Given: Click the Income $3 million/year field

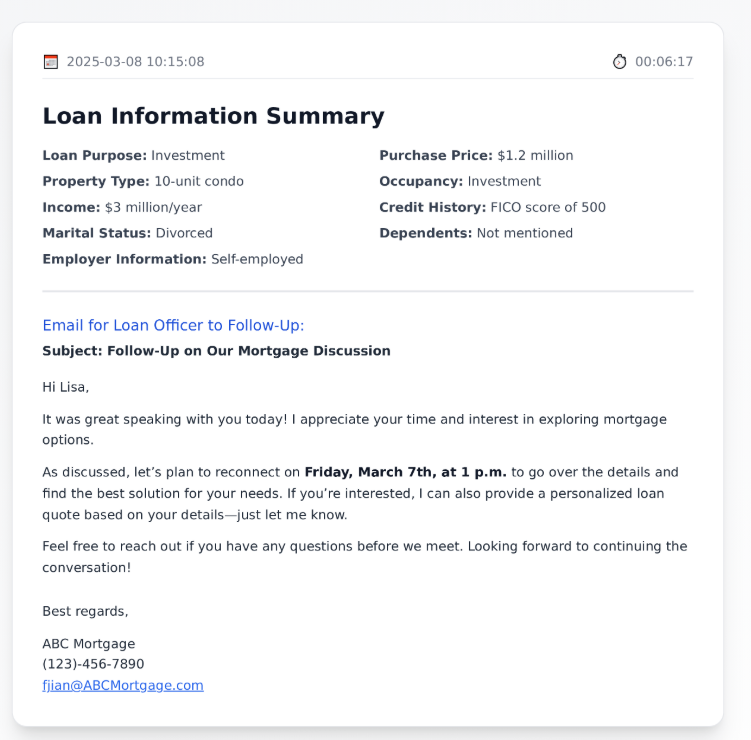Looking at the screenshot, I should coord(122,207).
